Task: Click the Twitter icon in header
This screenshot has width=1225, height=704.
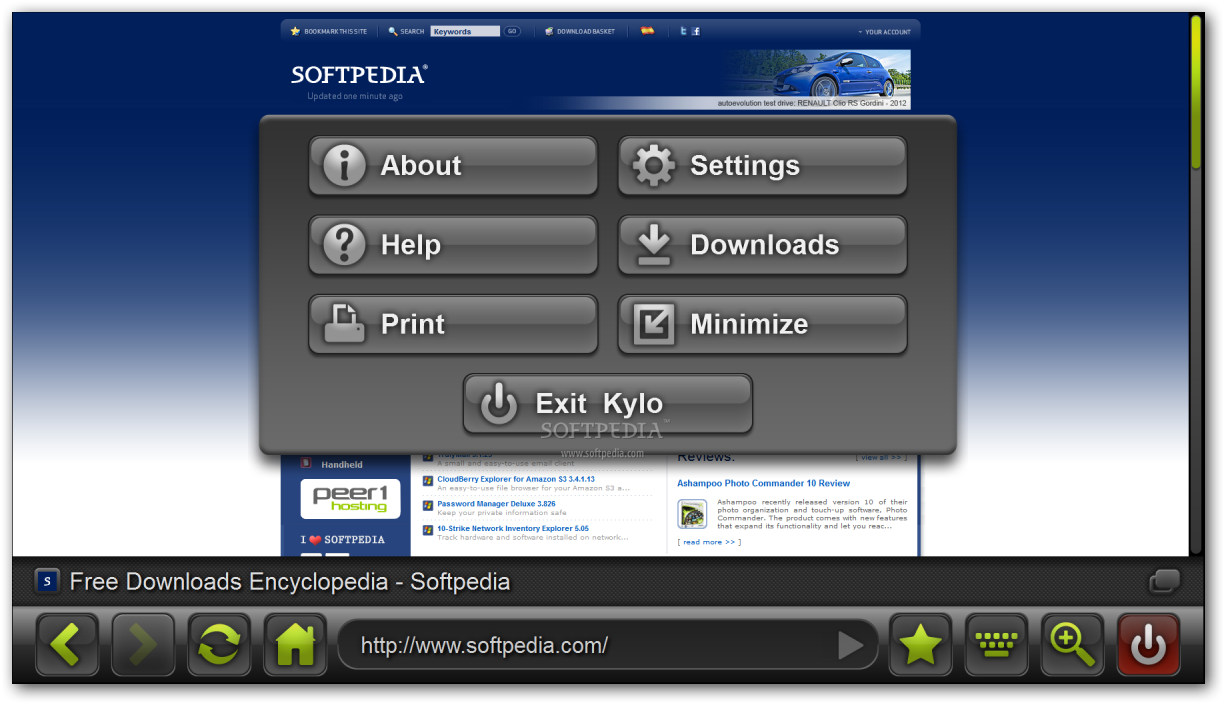Action: (x=684, y=31)
